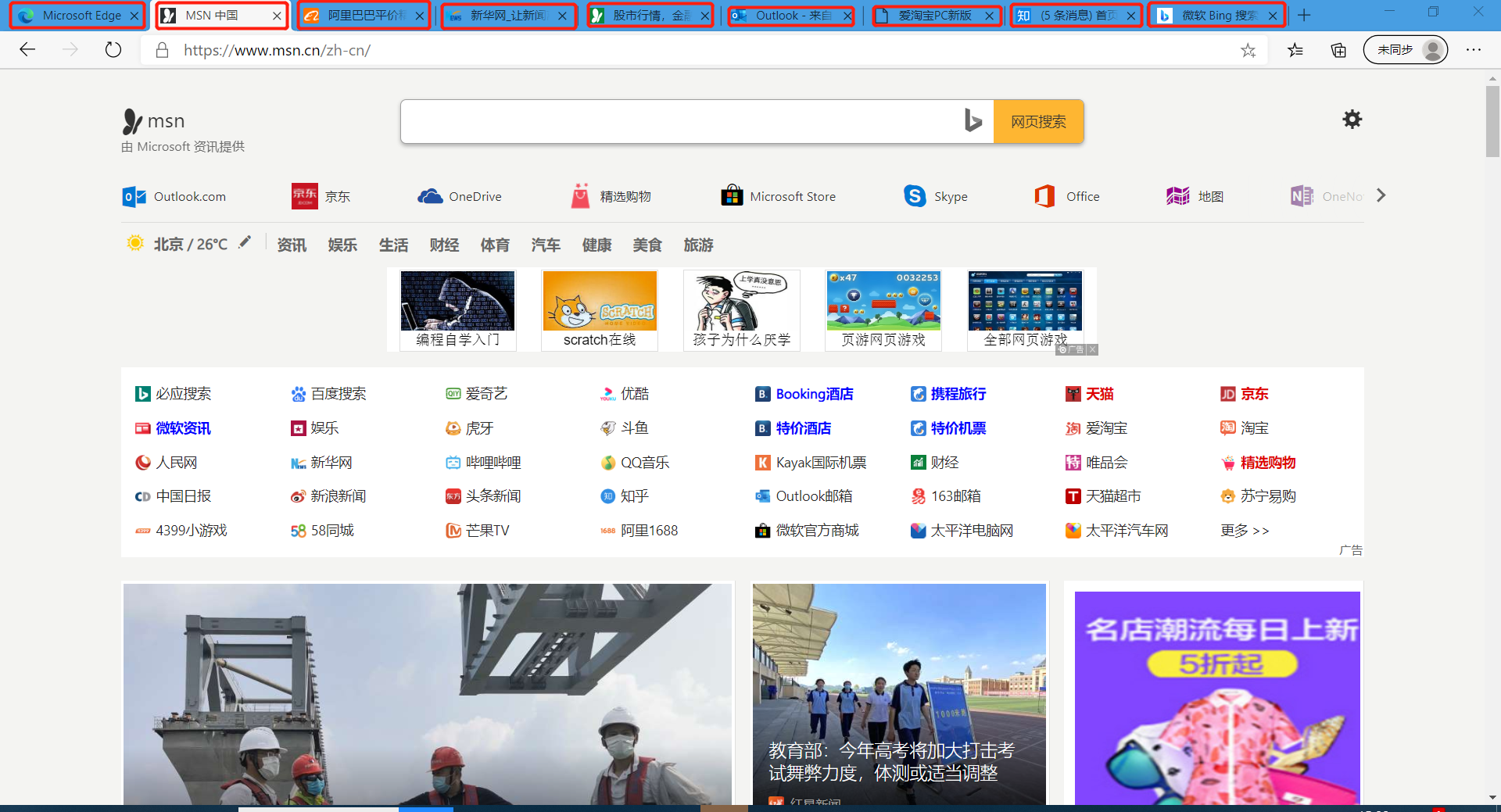The width and height of the screenshot is (1501, 812).
Task: Open the Booking酒店 link
Action: (x=804, y=394)
